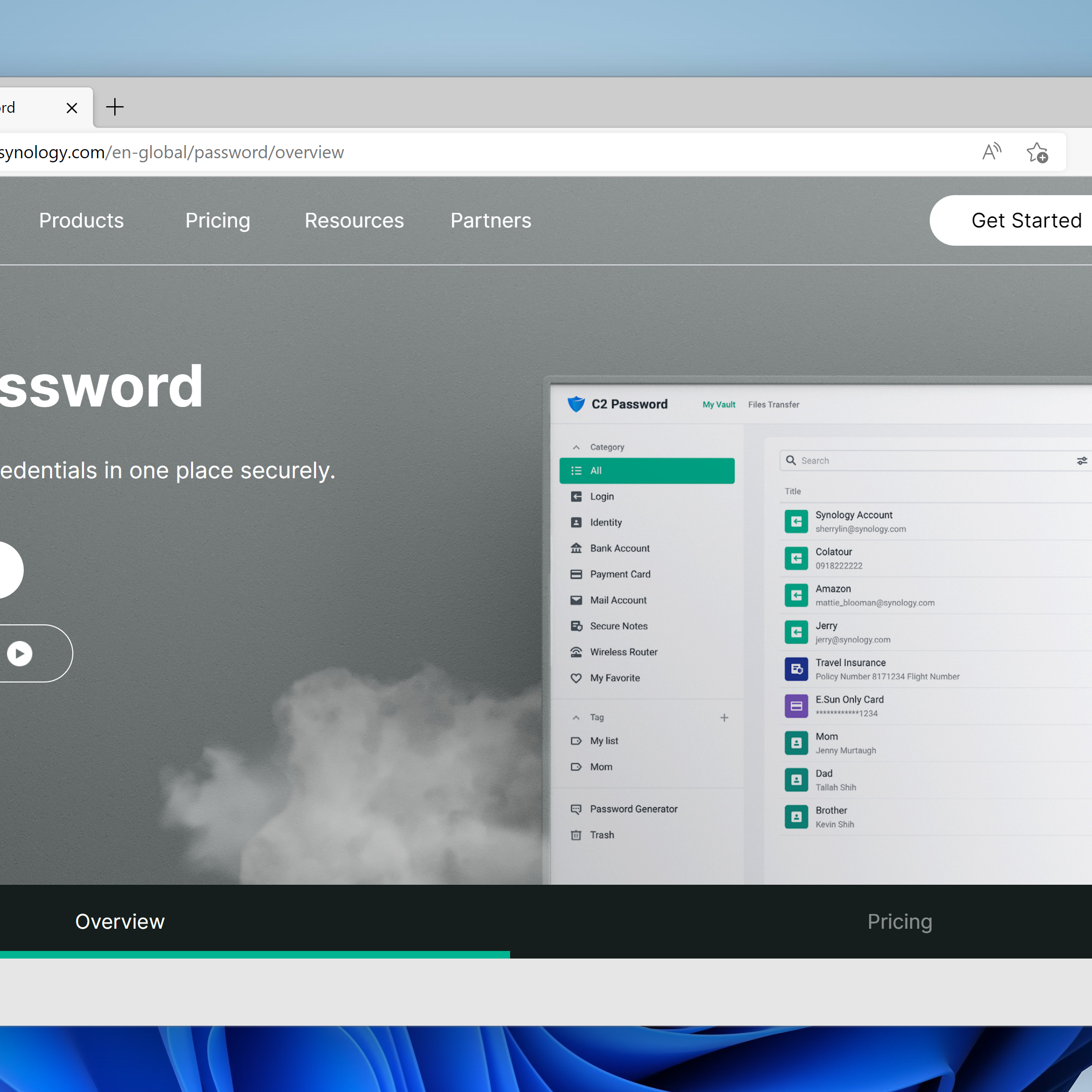Click the Read aloud icon in the address bar

click(991, 152)
